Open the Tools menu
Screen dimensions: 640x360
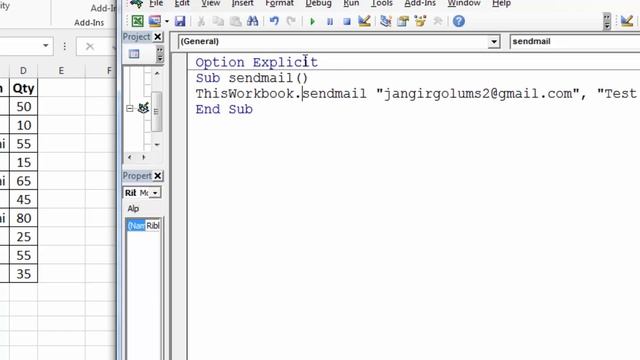[381, 3]
